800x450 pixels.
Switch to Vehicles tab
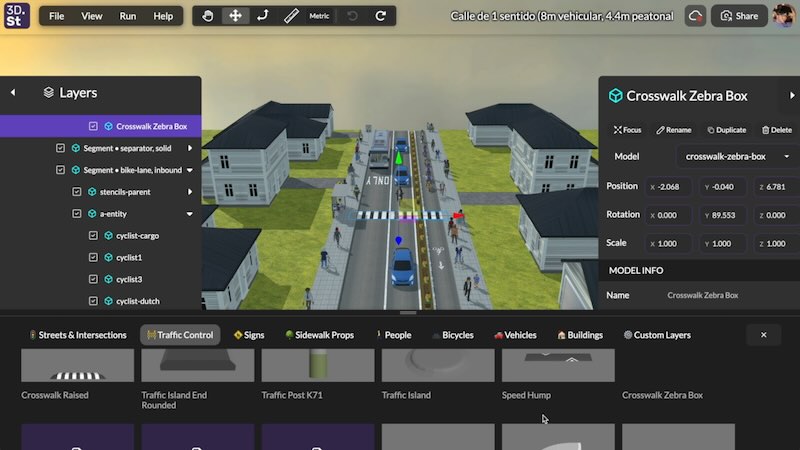pyautogui.click(x=515, y=335)
